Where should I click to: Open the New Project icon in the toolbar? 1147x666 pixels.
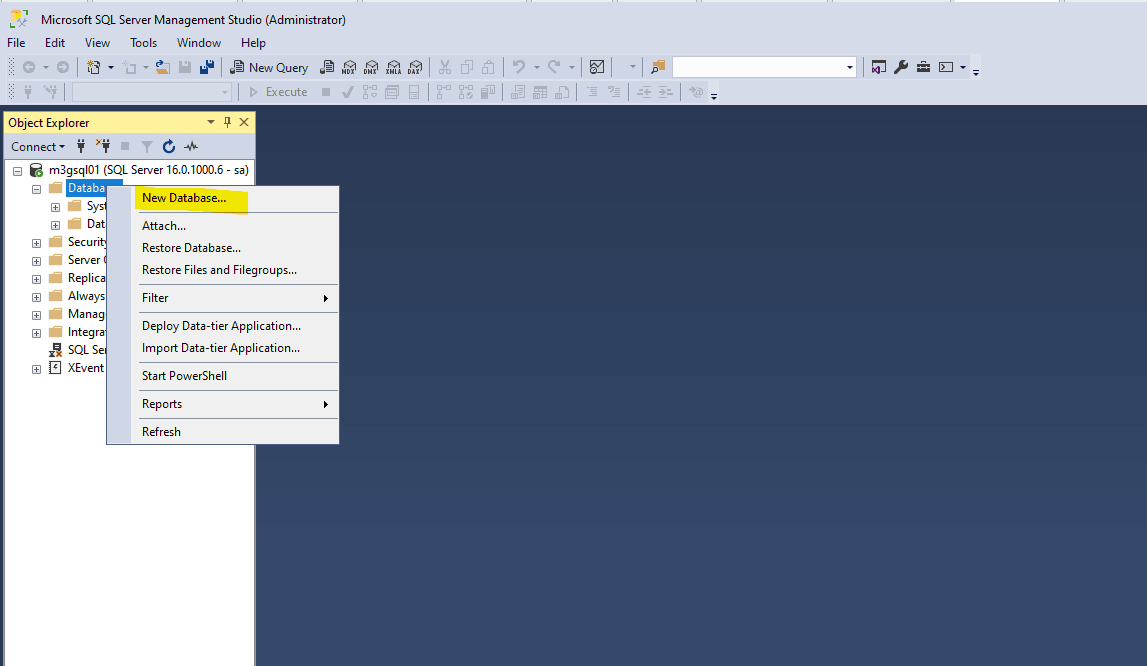point(94,67)
